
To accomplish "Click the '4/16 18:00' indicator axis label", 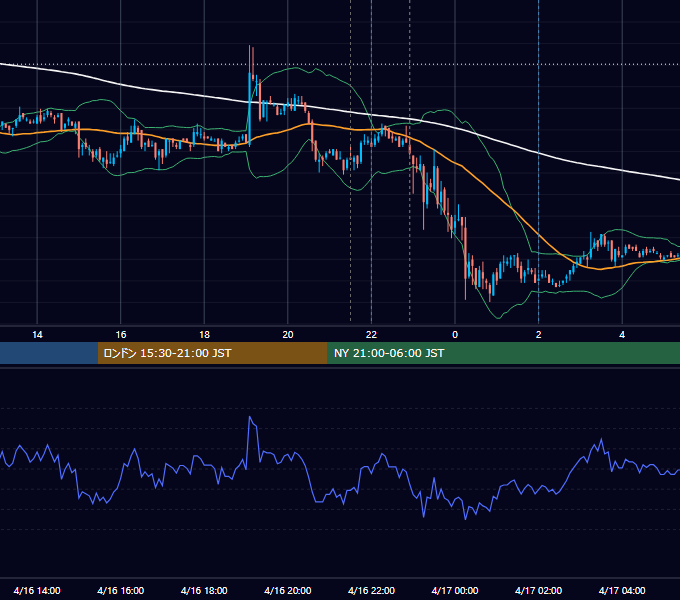I will [x=204, y=590].
